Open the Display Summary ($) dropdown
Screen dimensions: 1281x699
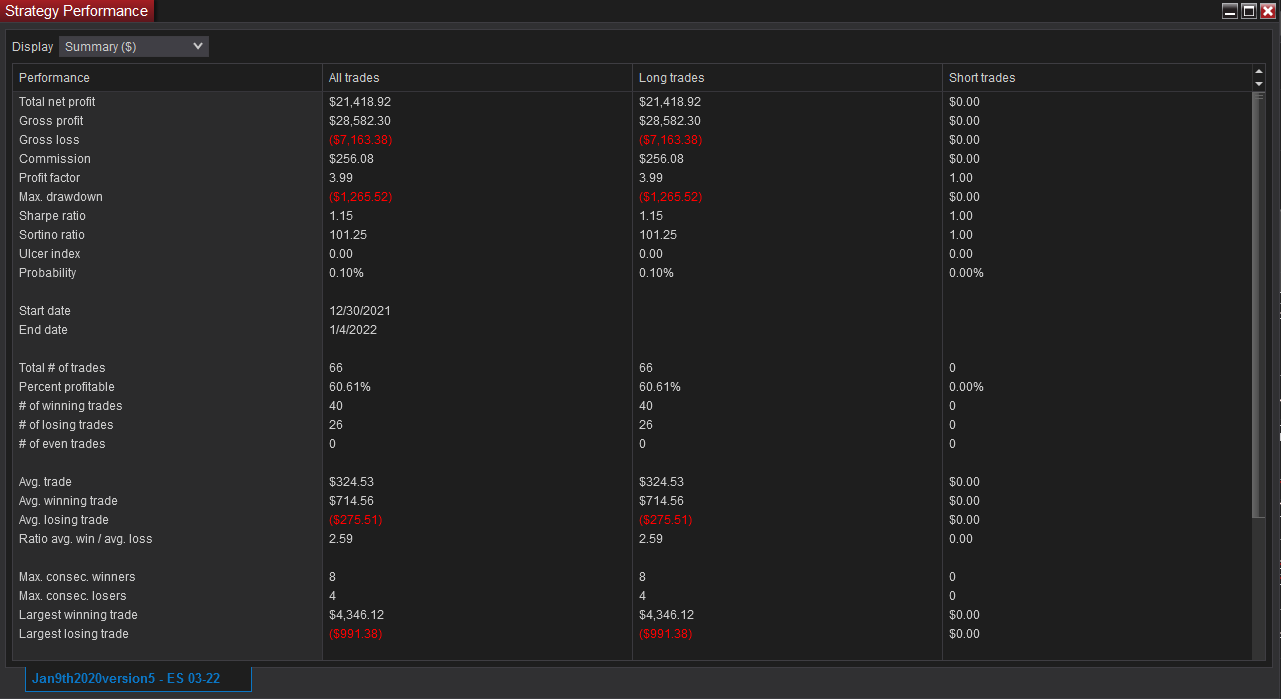[x=134, y=46]
